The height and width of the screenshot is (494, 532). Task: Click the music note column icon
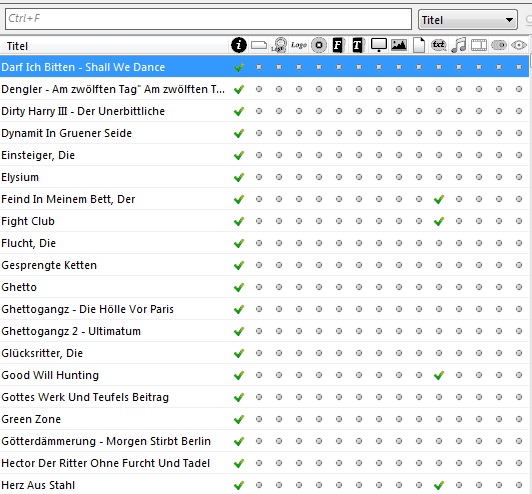(459, 45)
